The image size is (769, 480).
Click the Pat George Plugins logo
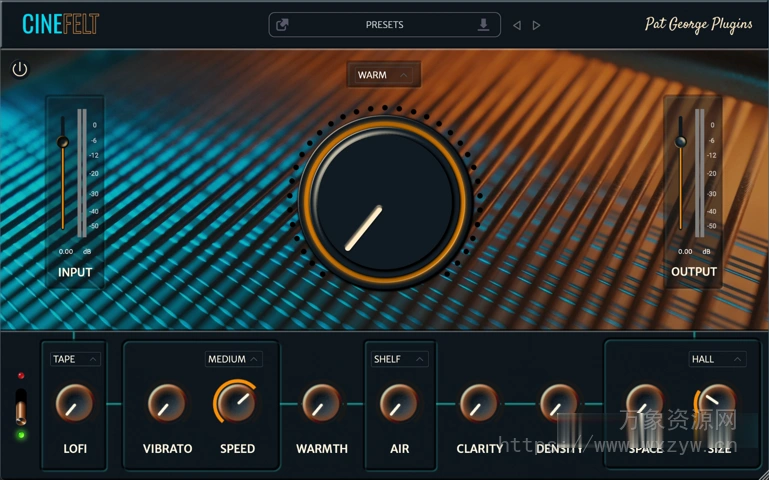tap(698, 25)
